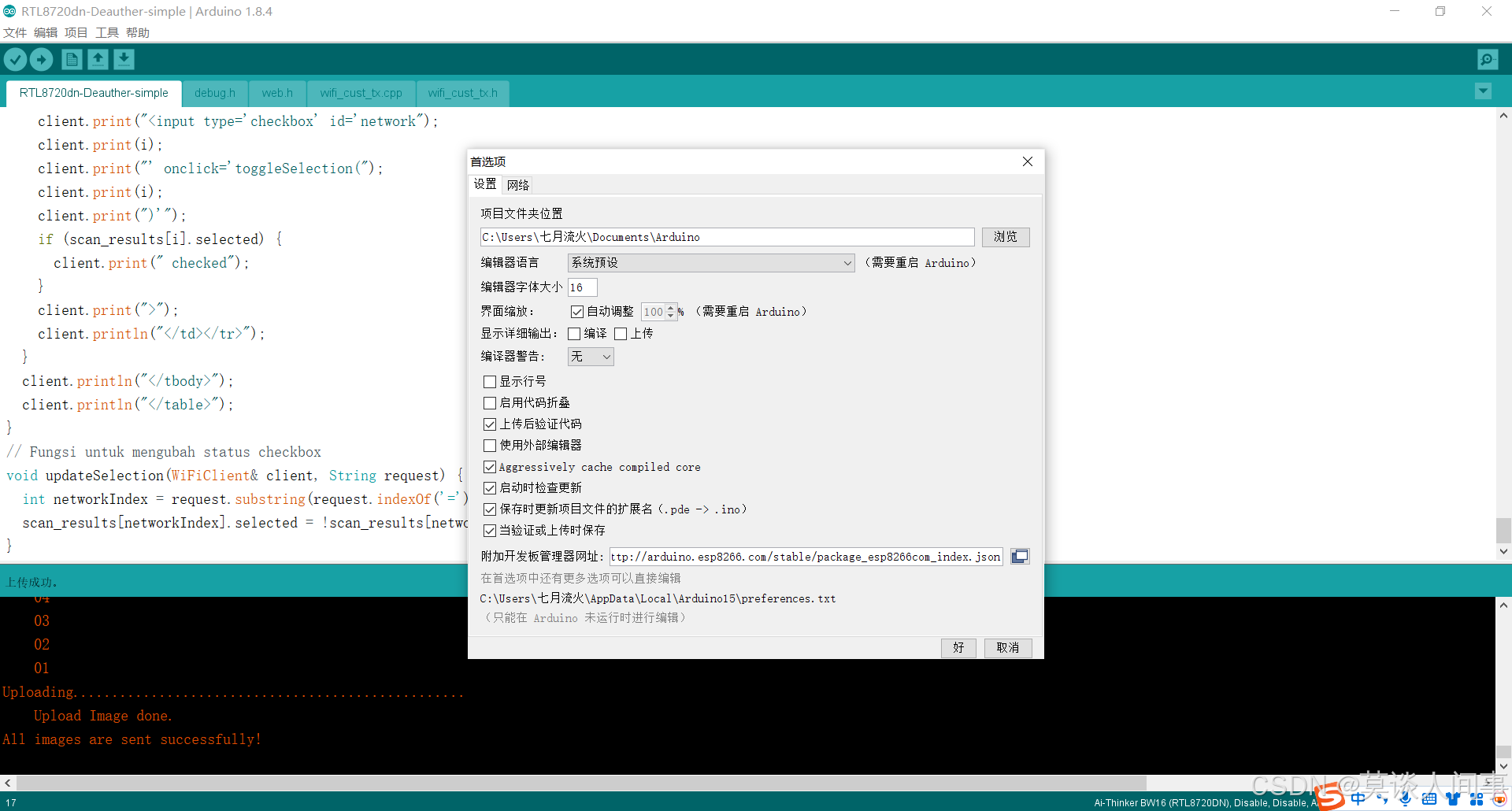Open the 工具 menu
1512x811 pixels.
(107, 32)
